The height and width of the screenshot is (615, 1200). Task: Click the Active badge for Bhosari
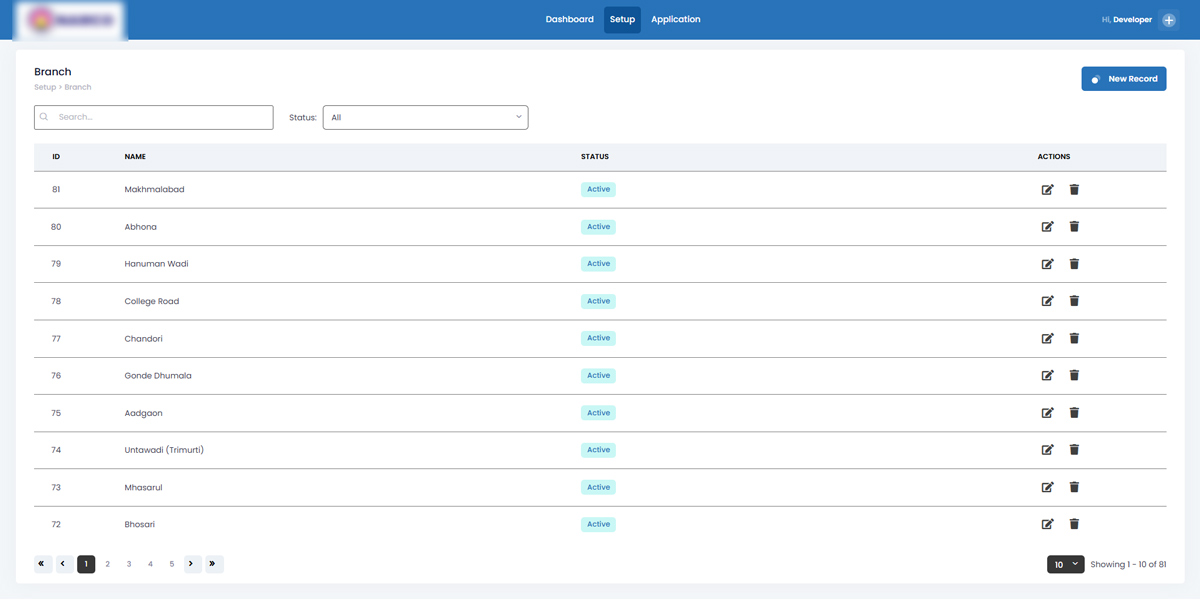click(x=598, y=524)
